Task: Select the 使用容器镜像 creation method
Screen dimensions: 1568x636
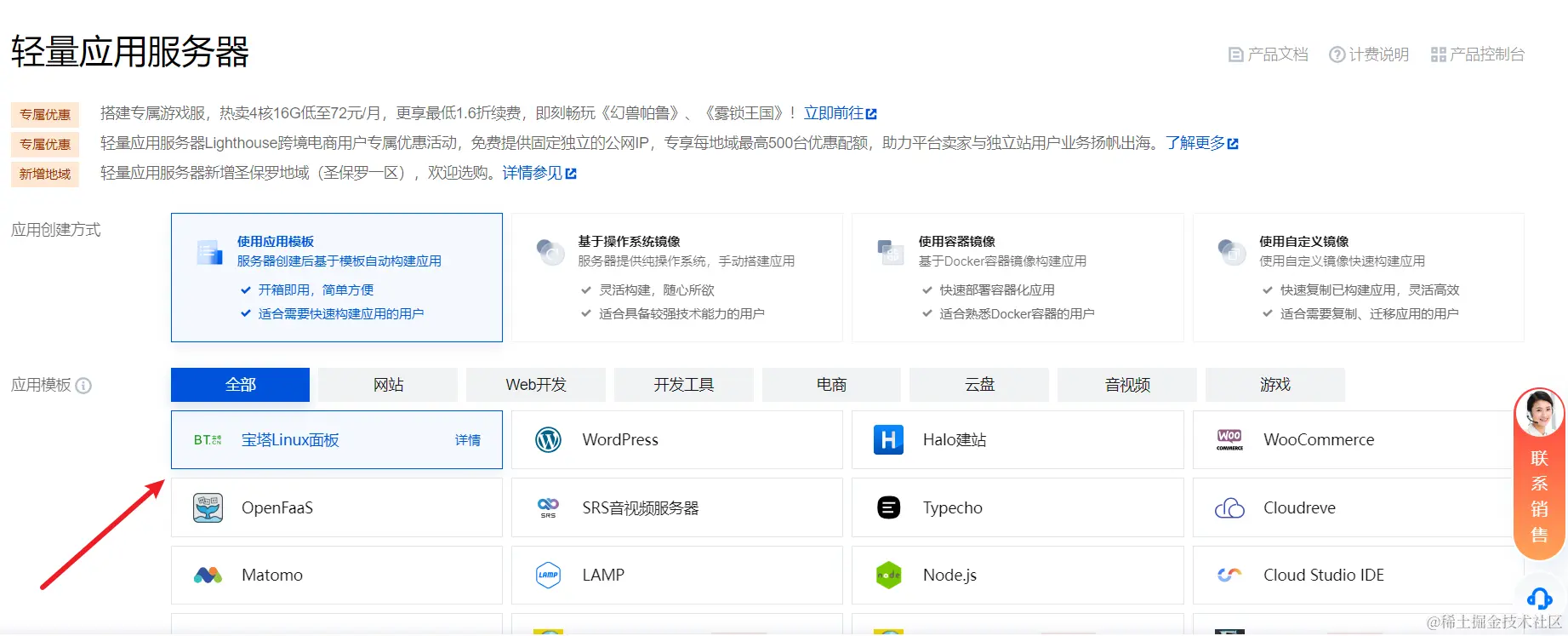Action: pos(1018,278)
